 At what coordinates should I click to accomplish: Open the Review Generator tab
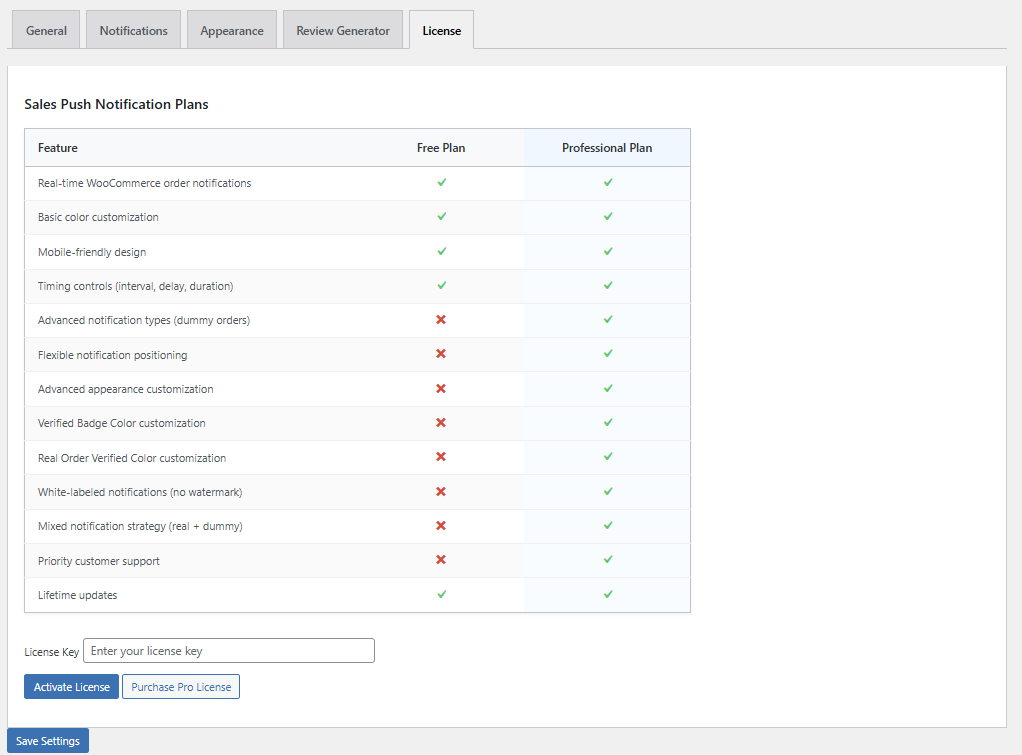pyautogui.click(x=342, y=30)
